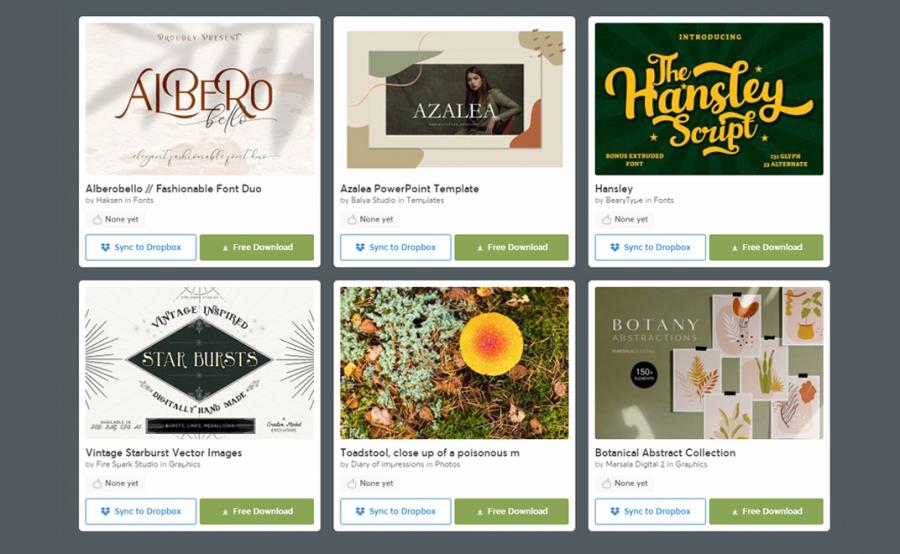Click thumbs-up icon under Azalea PowerPoint Template
The image size is (900, 554).
point(352,219)
